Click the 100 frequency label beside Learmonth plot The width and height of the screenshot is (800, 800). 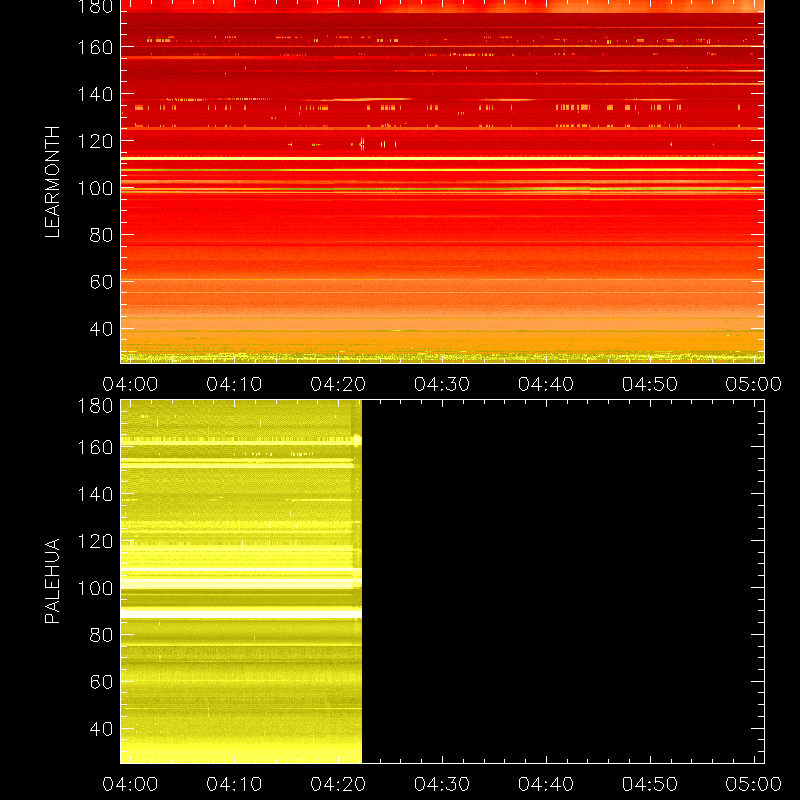[x=95, y=188]
